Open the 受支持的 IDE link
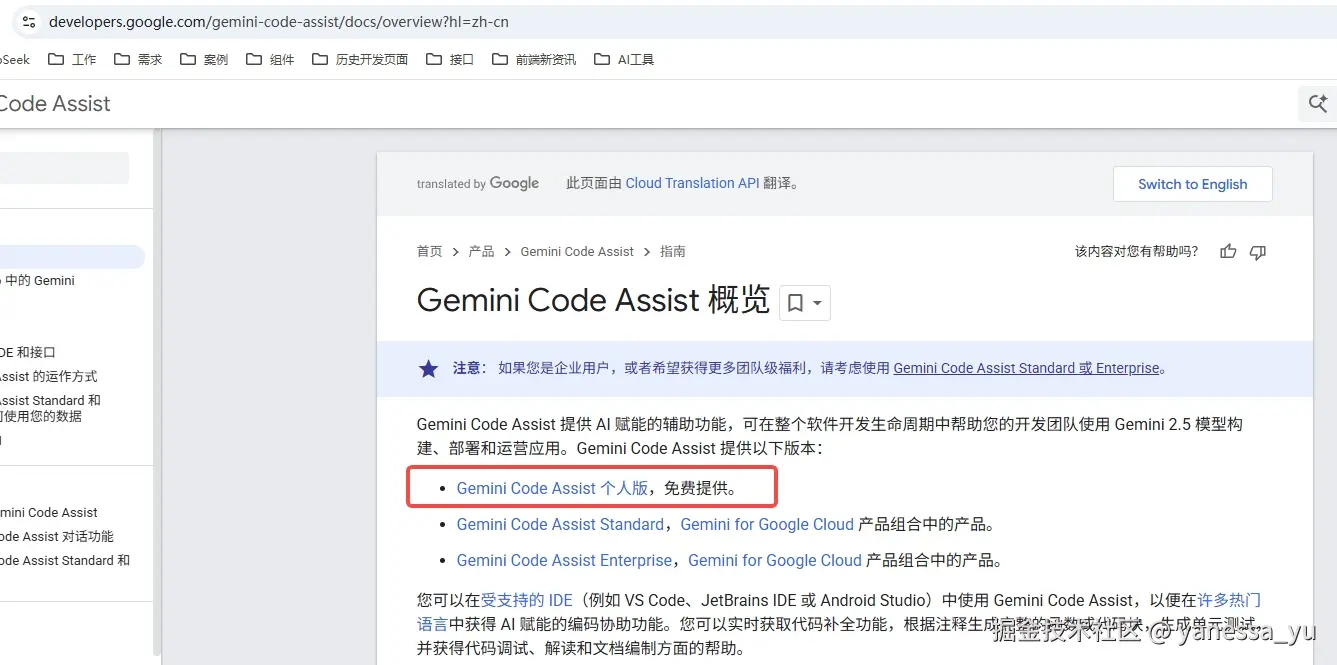Viewport: 1337px width, 665px height. (527, 600)
